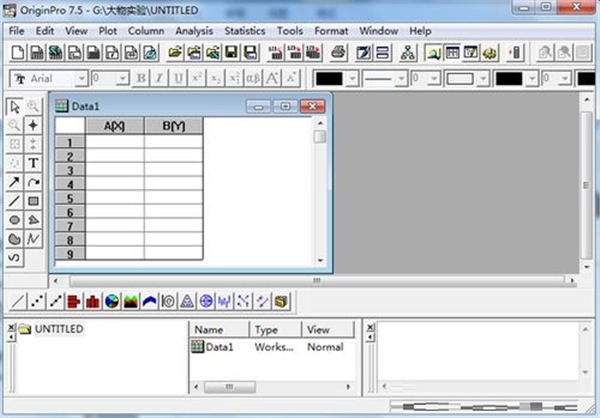Click the Name column header
The image size is (600, 418).
coord(219,330)
